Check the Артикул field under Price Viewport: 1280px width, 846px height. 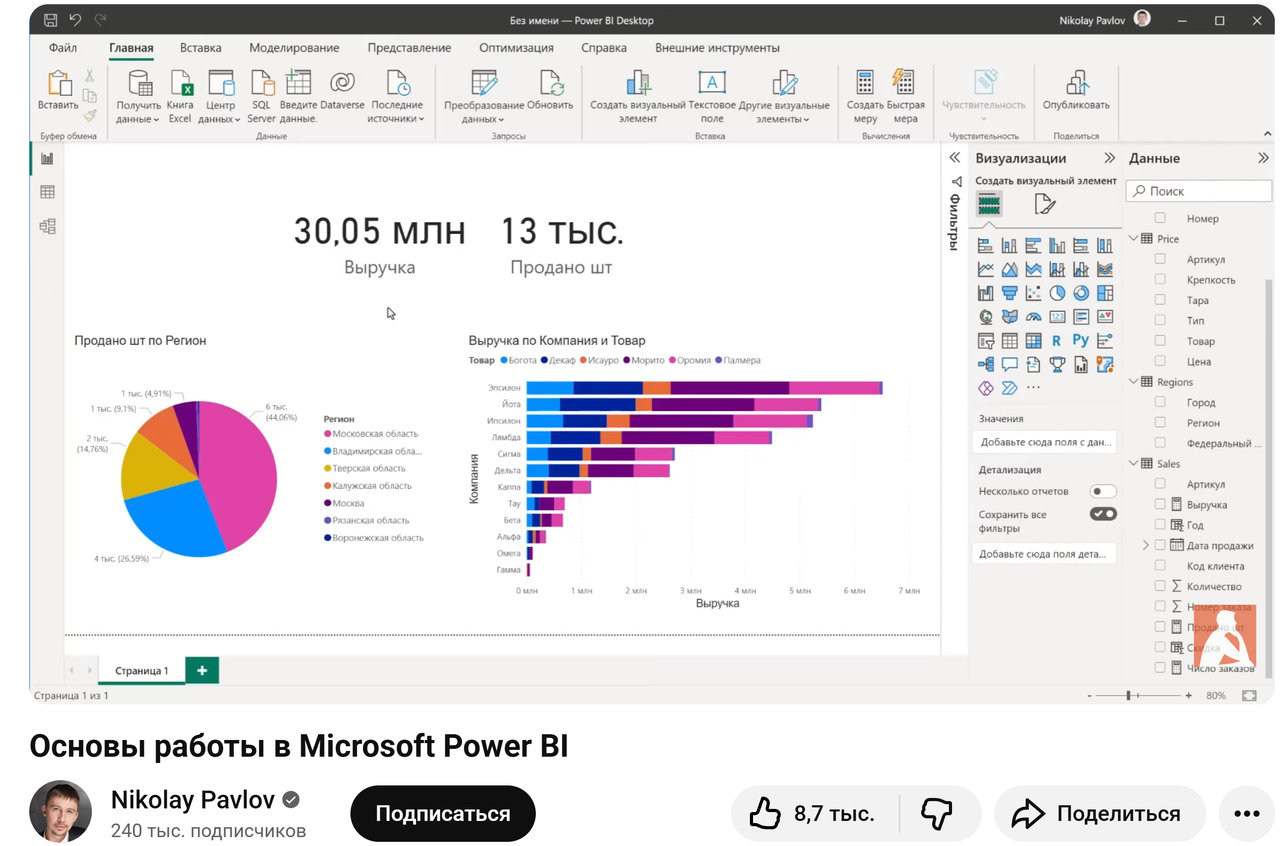1160,259
